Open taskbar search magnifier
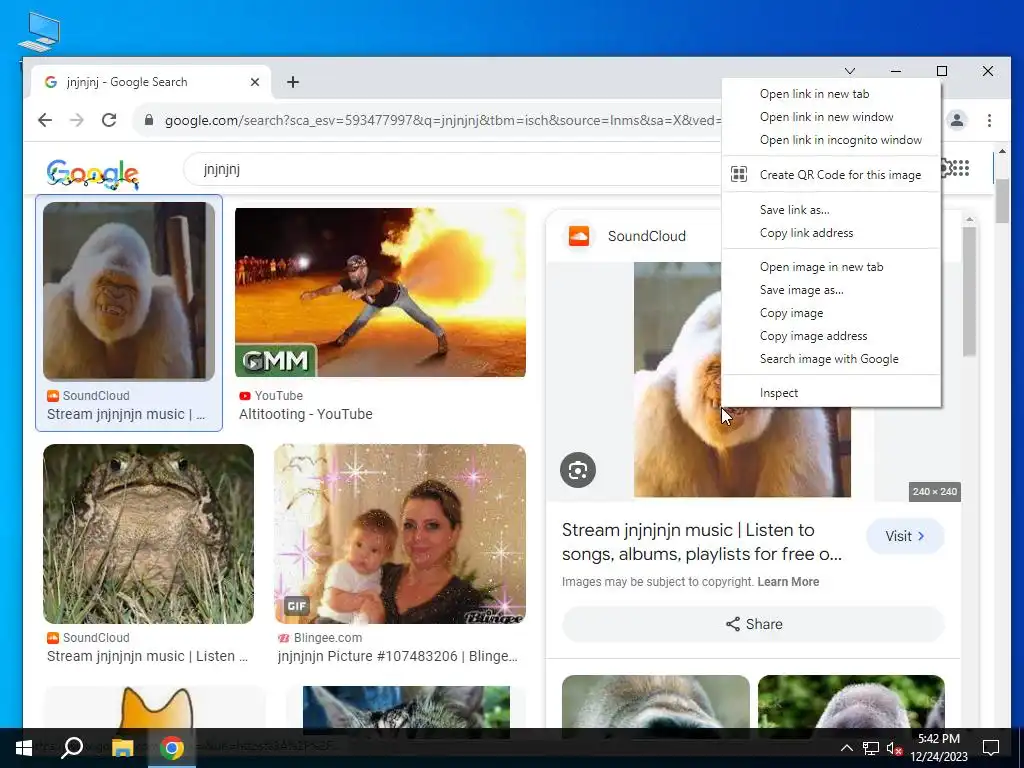The height and width of the screenshot is (768, 1024). (x=72, y=748)
